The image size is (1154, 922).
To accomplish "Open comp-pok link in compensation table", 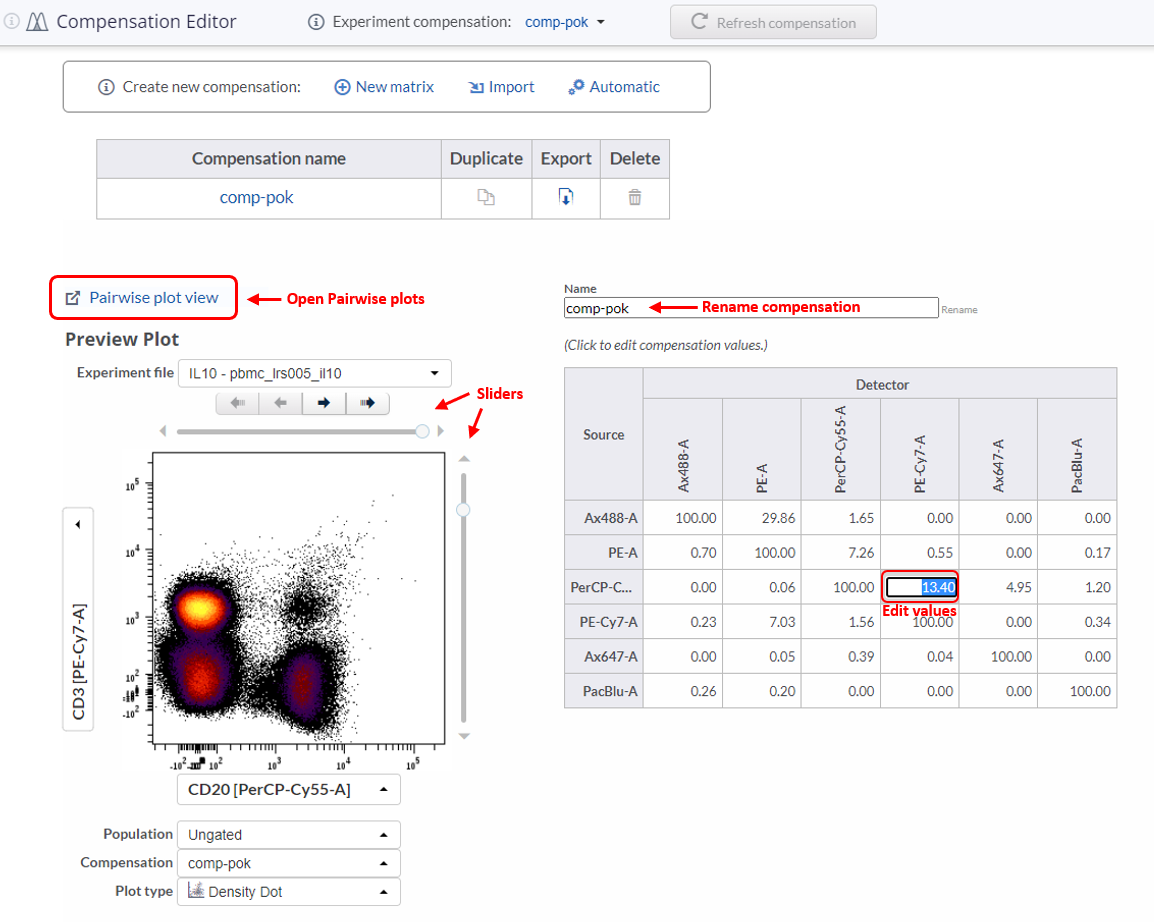I will click(x=256, y=197).
